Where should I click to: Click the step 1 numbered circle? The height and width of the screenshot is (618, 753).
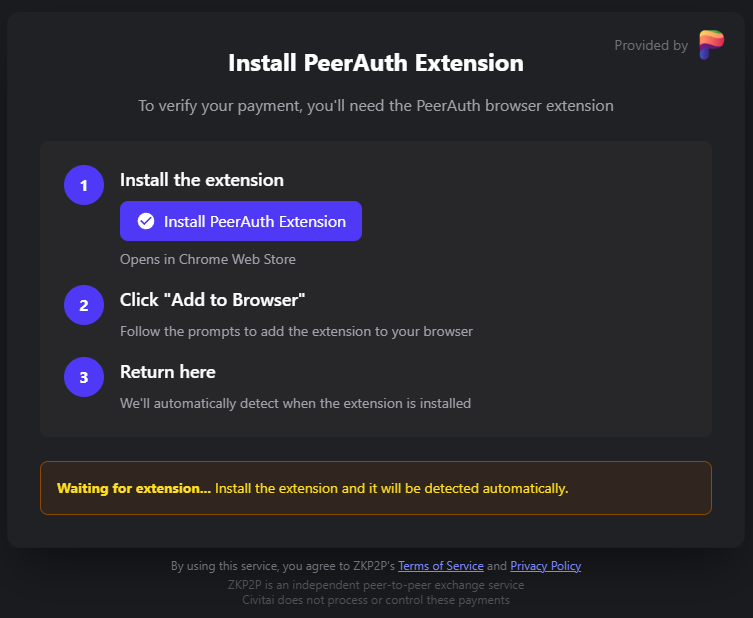[84, 185]
